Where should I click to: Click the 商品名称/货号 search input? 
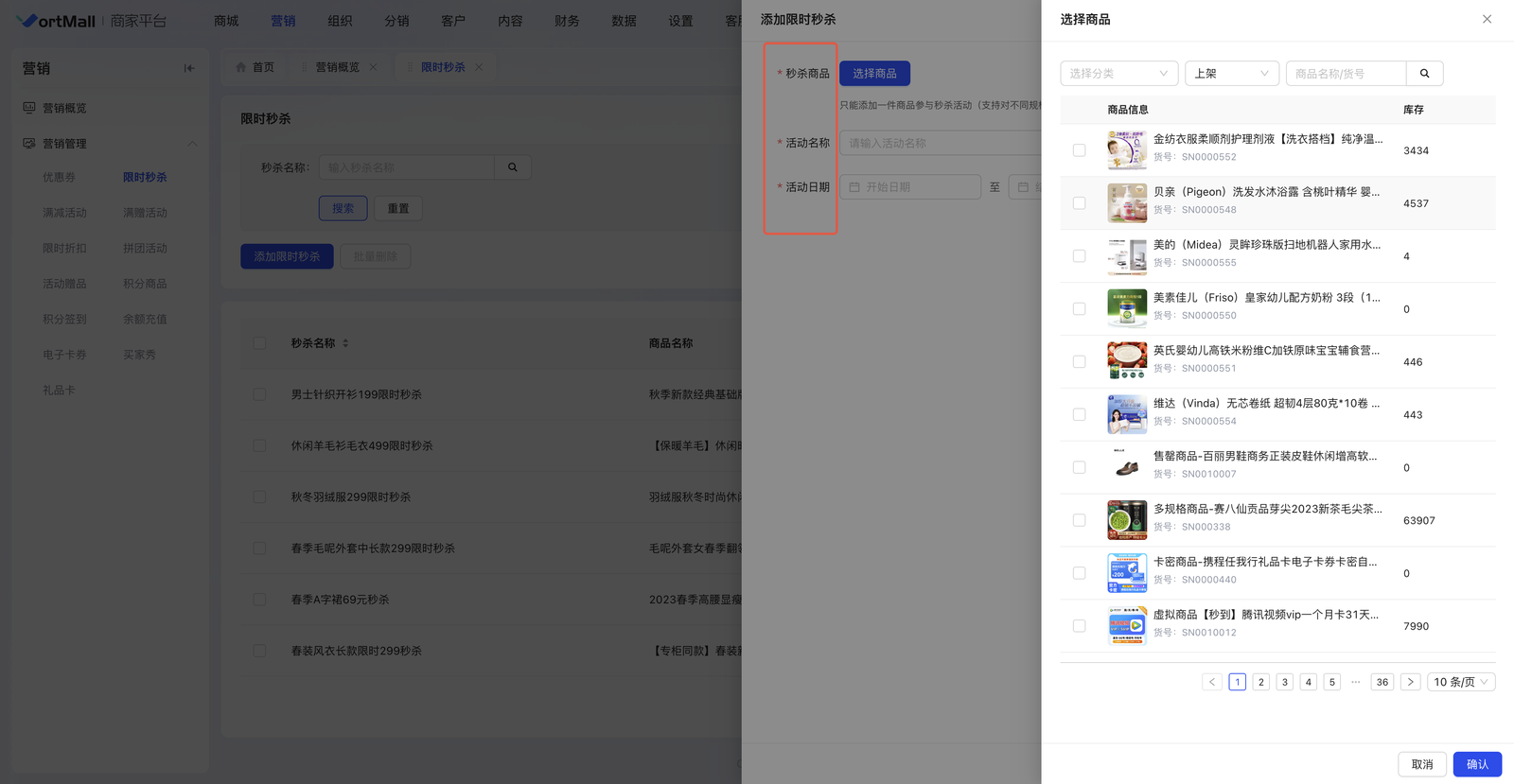pos(1346,74)
